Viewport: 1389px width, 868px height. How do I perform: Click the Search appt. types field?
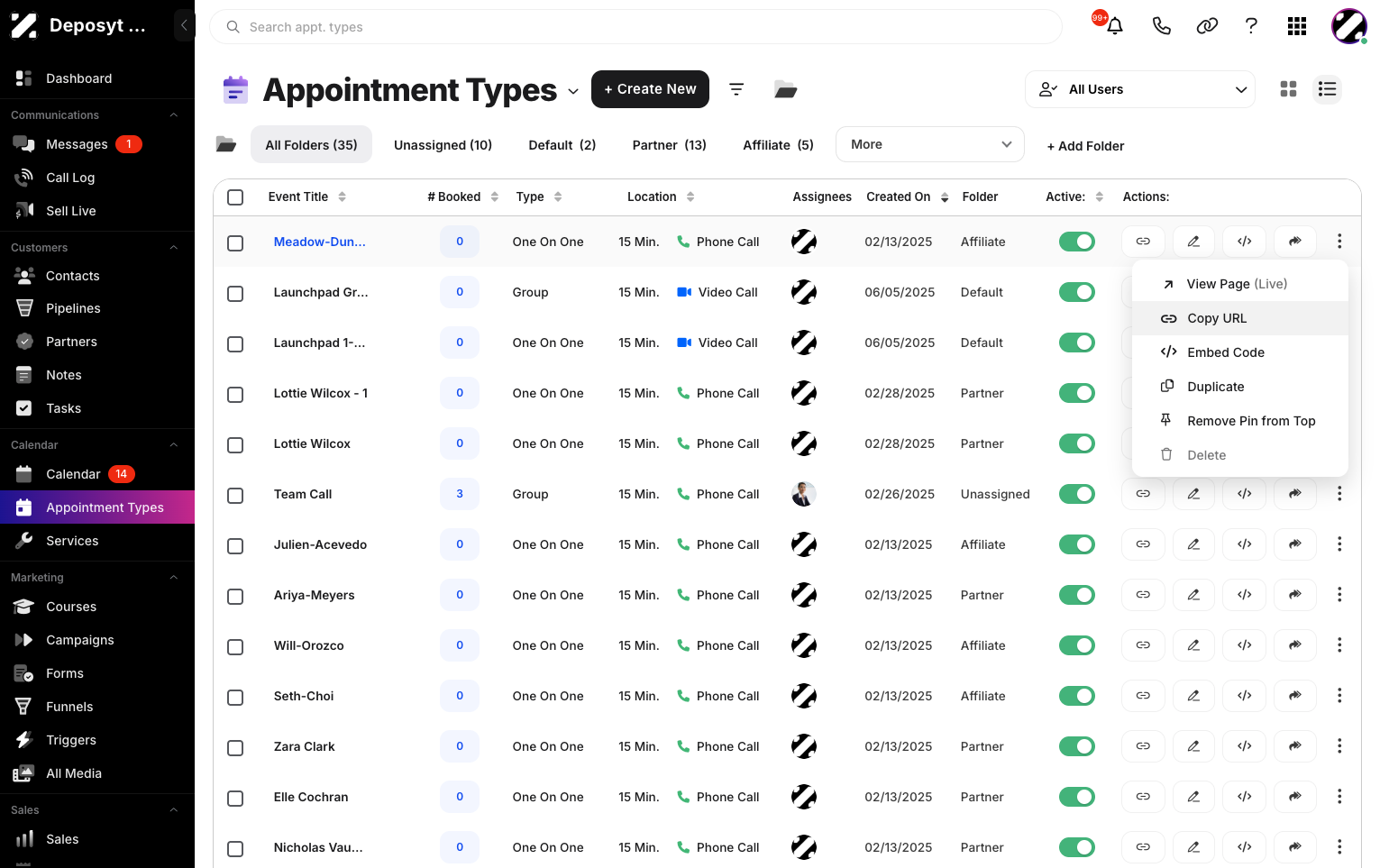click(x=635, y=27)
